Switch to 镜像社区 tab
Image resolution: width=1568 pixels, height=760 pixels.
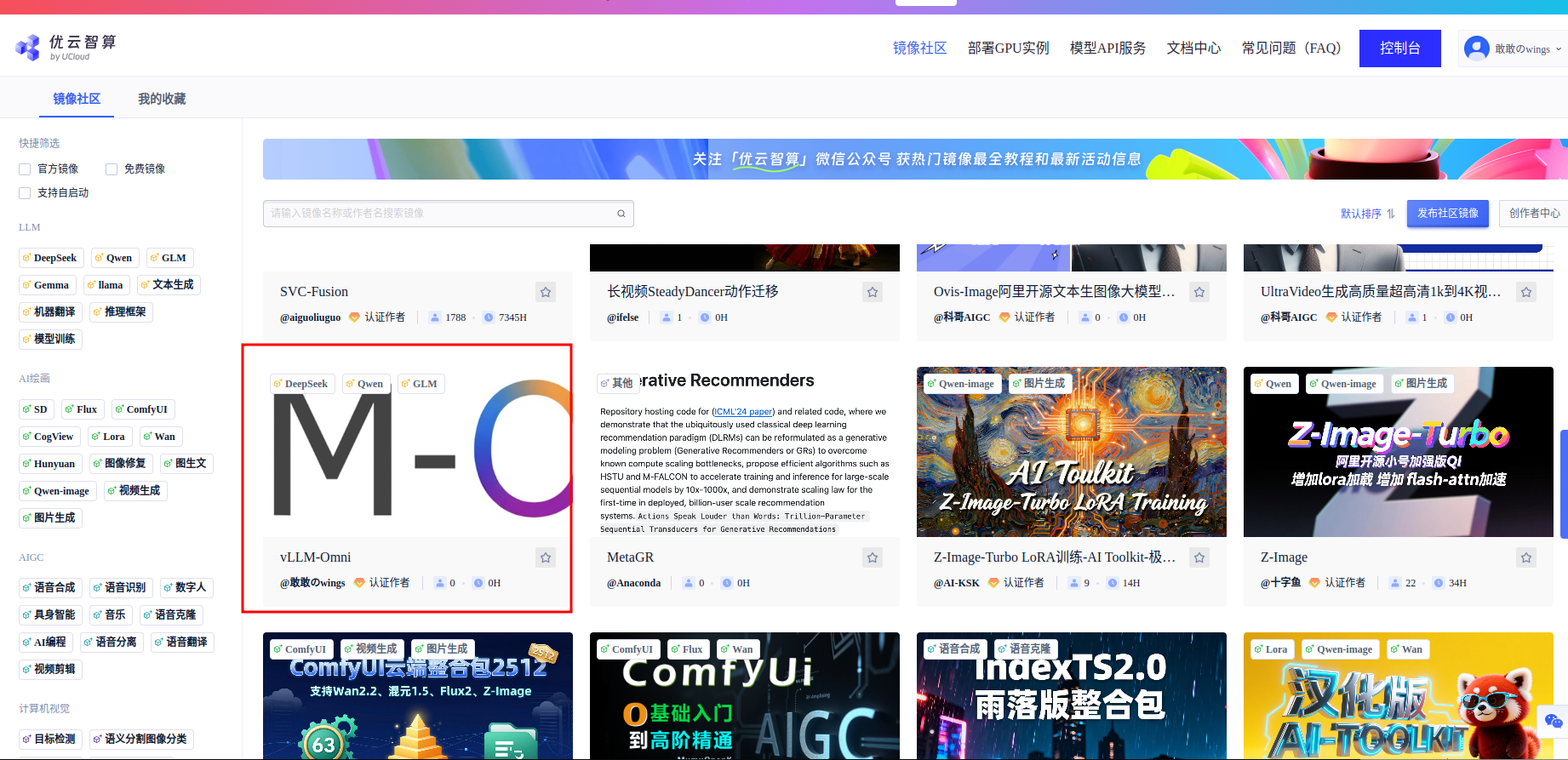pos(77,99)
